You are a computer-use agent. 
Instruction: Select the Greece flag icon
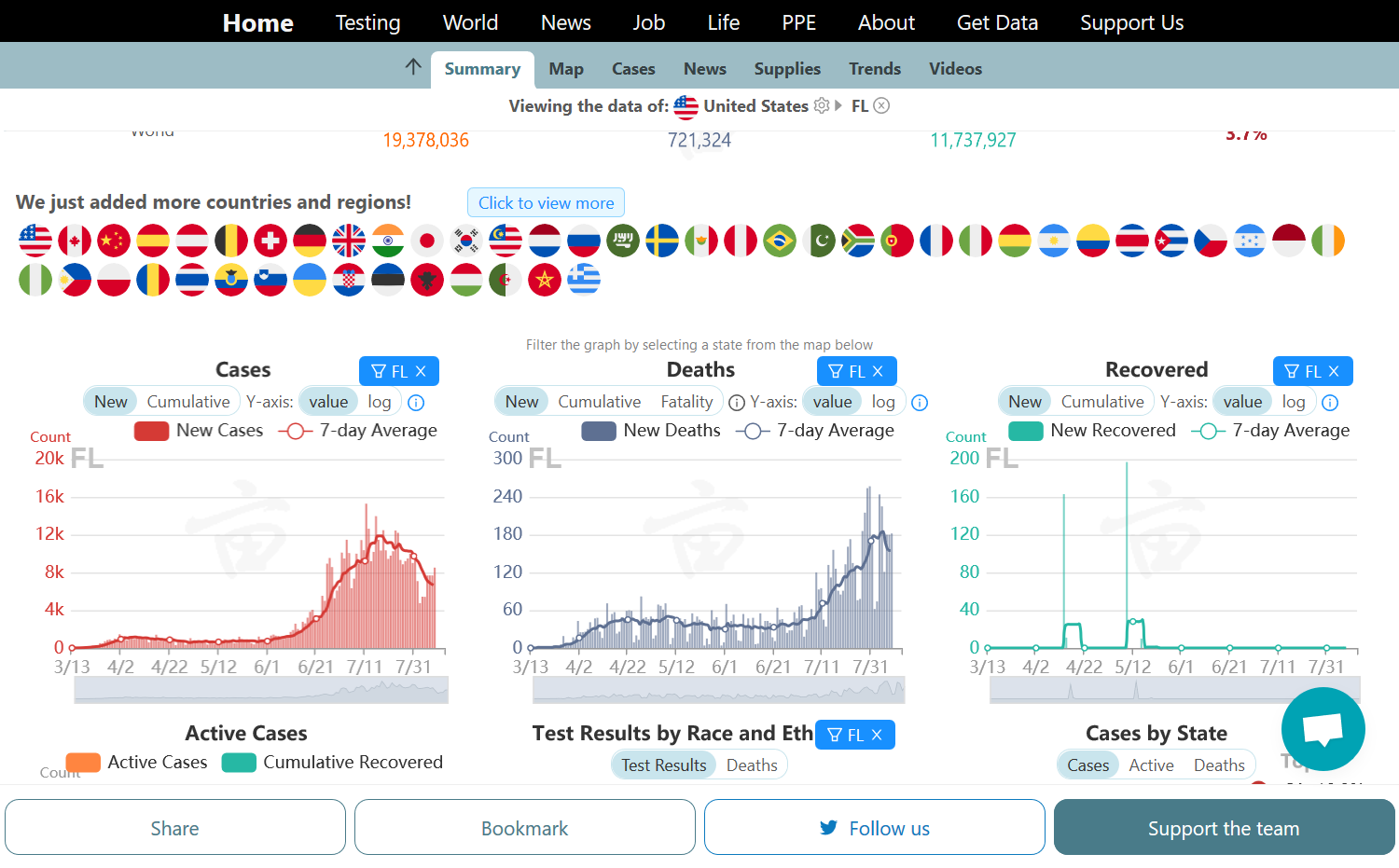point(584,280)
